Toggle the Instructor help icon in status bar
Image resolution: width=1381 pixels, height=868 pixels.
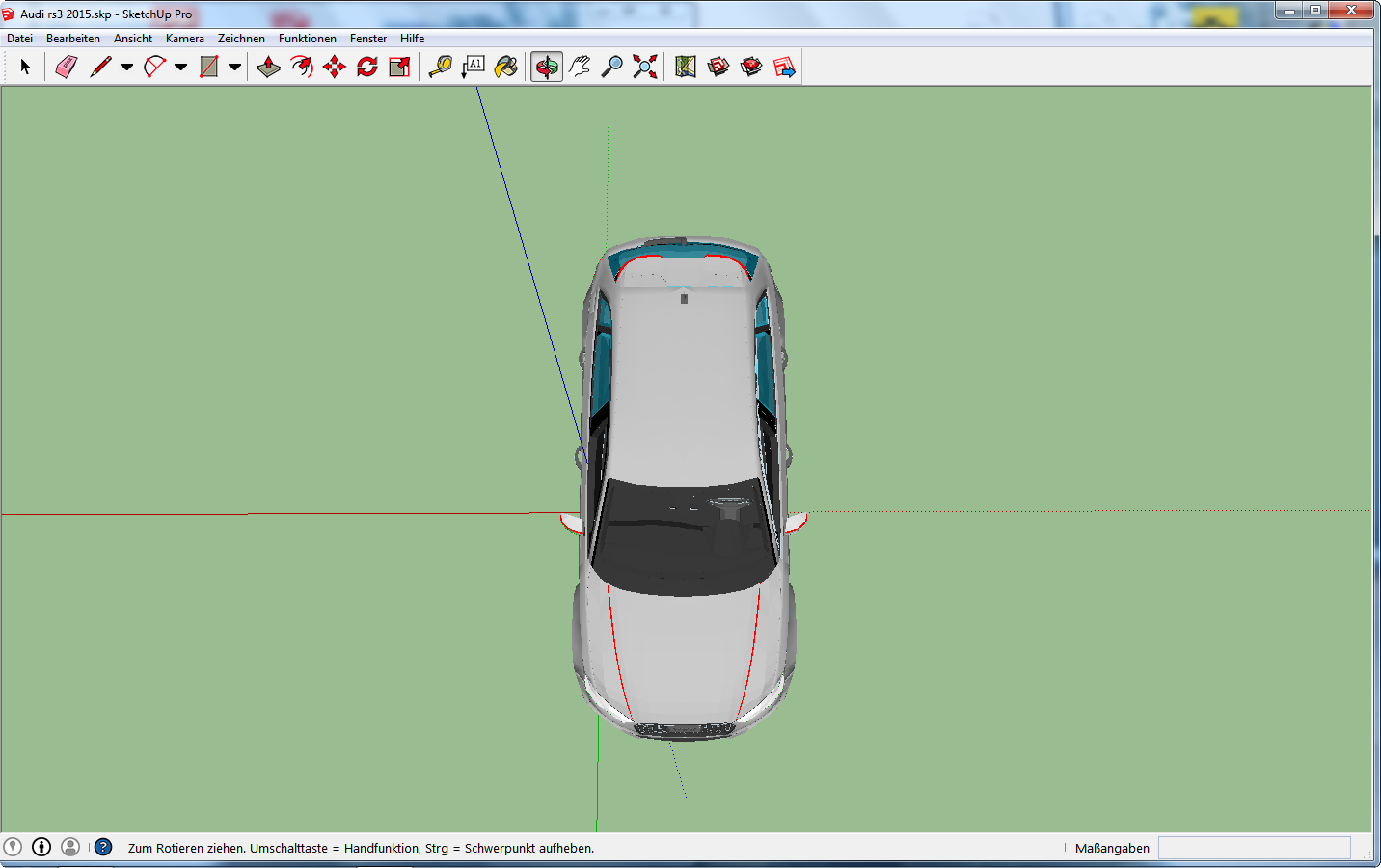(103, 847)
